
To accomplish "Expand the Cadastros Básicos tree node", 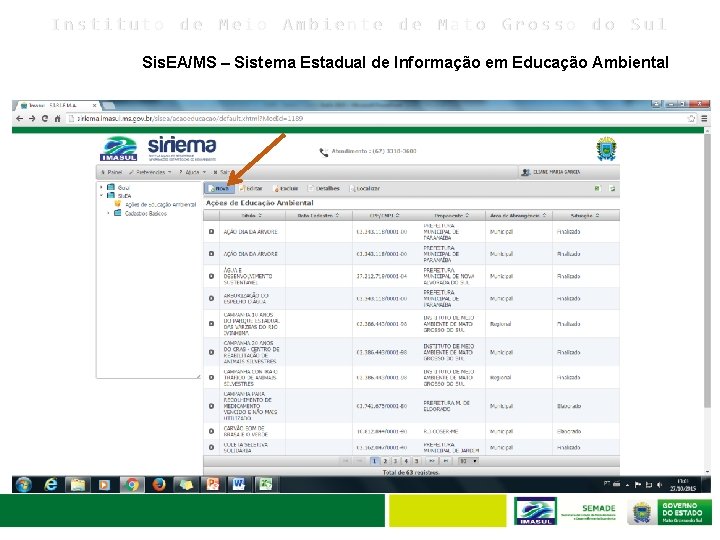I will pos(108,213).
